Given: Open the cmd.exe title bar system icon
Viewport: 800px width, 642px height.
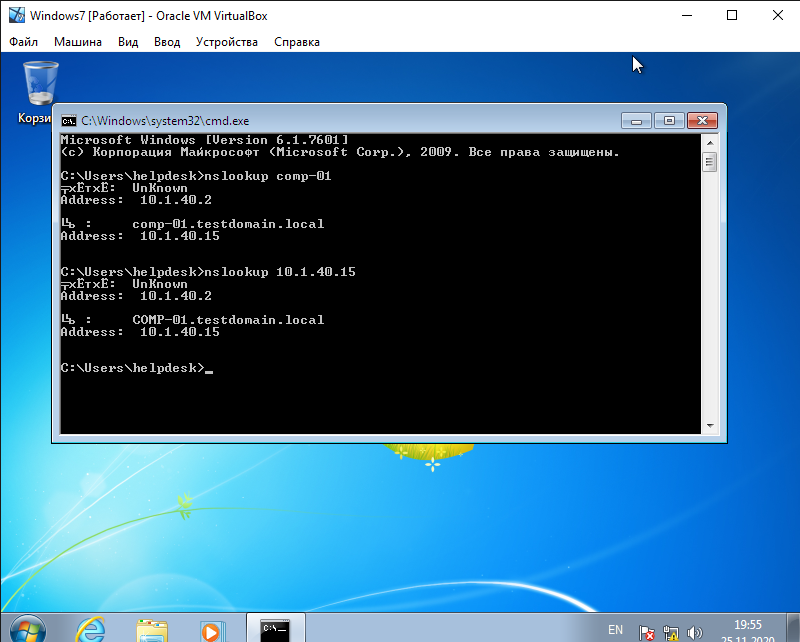Looking at the screenshot, I should (x=69, y=120).
